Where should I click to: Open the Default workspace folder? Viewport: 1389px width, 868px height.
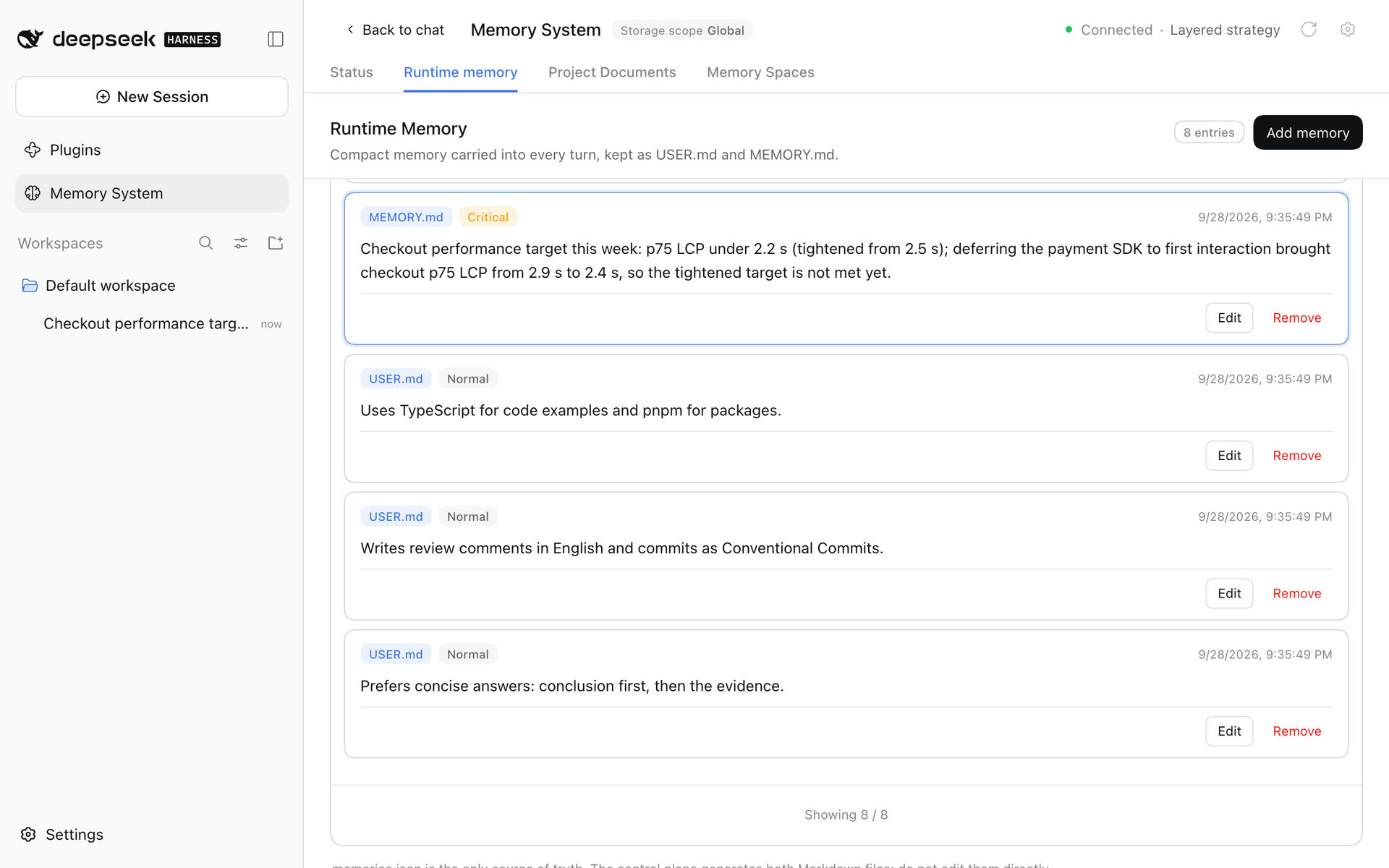point(152,286)
